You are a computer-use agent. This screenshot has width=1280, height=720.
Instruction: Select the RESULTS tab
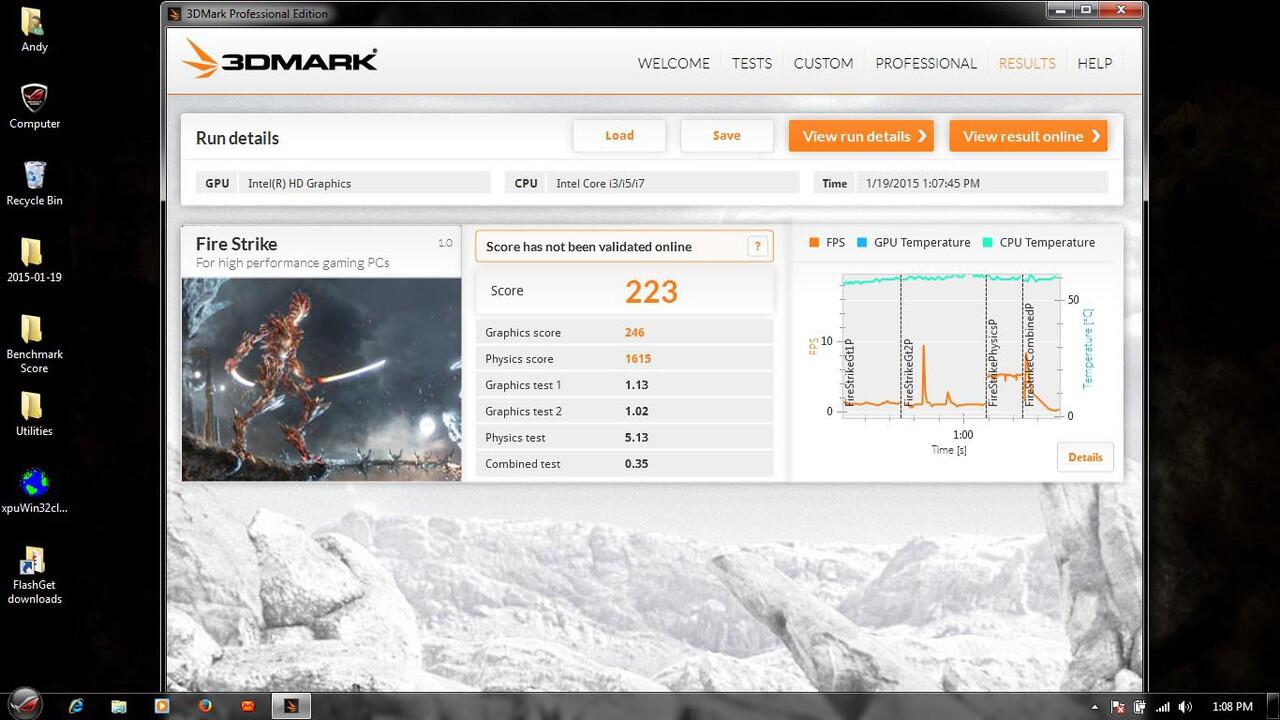[x=1027, y=63]
